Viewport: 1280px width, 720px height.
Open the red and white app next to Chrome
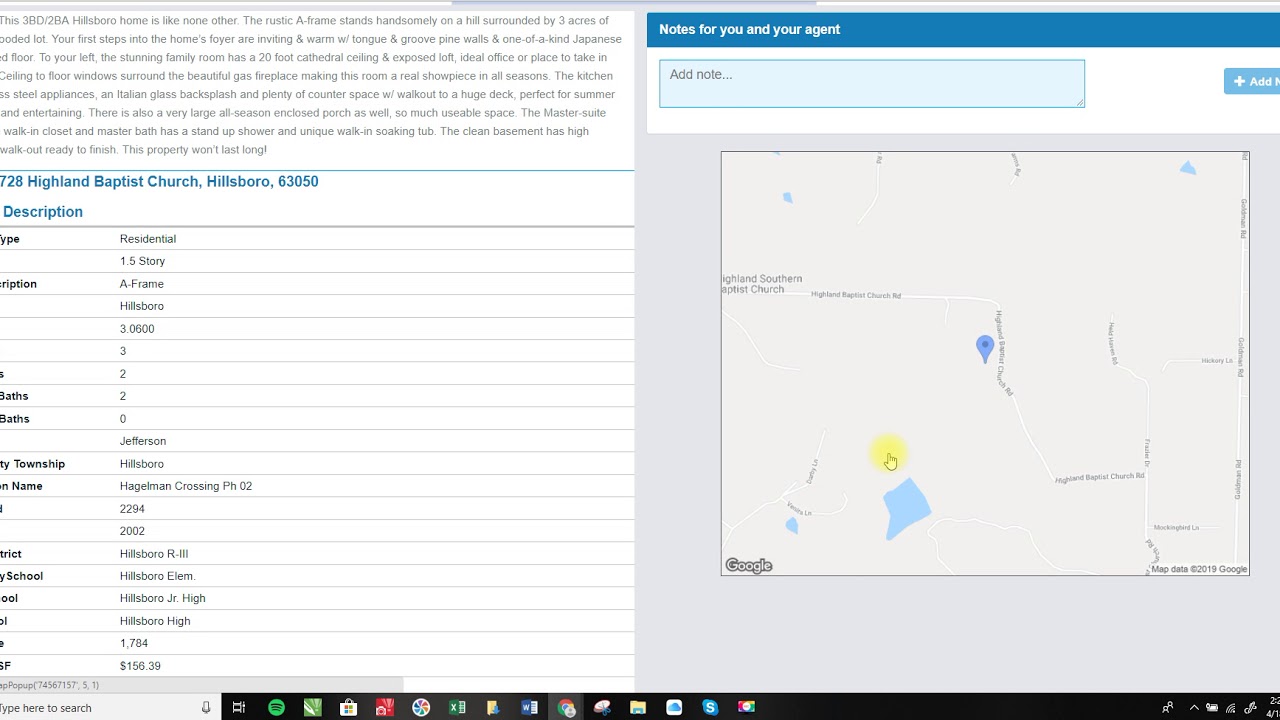pyautogui.click(x=602, y=708)
